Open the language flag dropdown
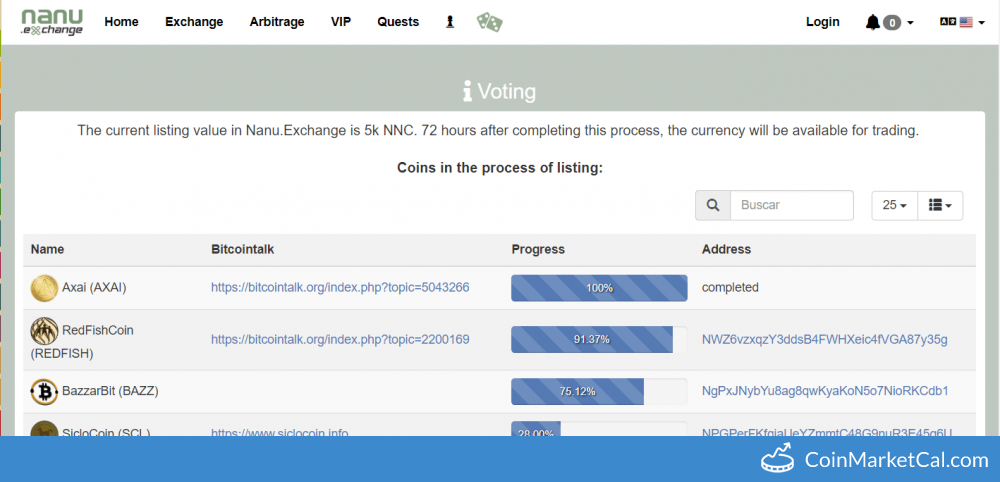 click(962, 22)
